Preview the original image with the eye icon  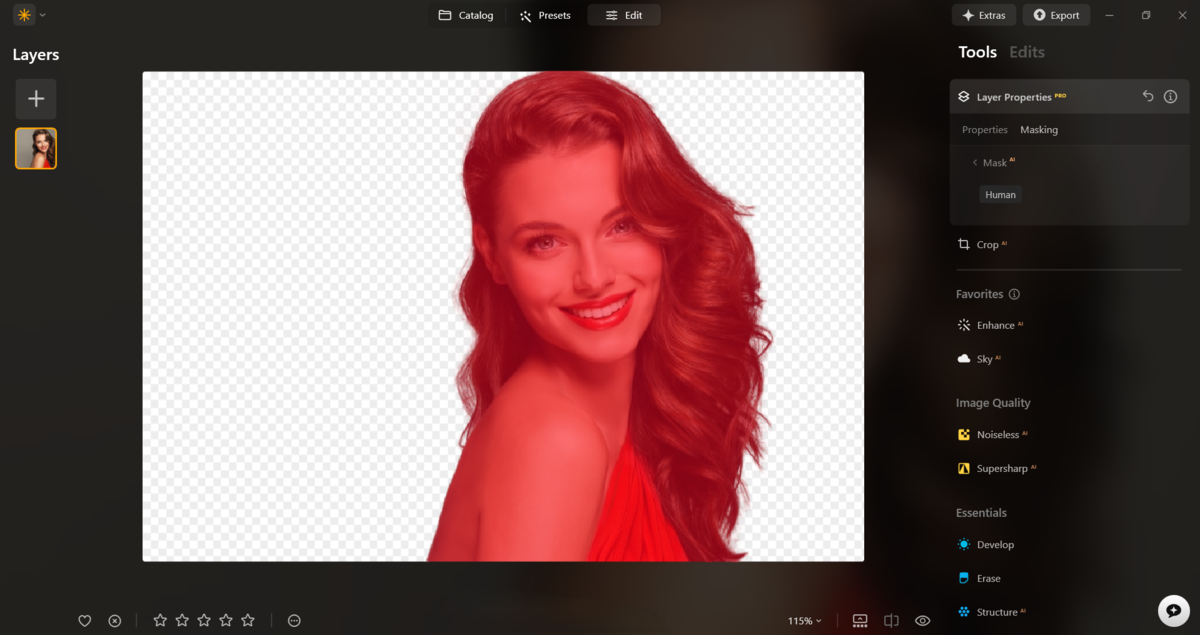(x=922, y=620)
